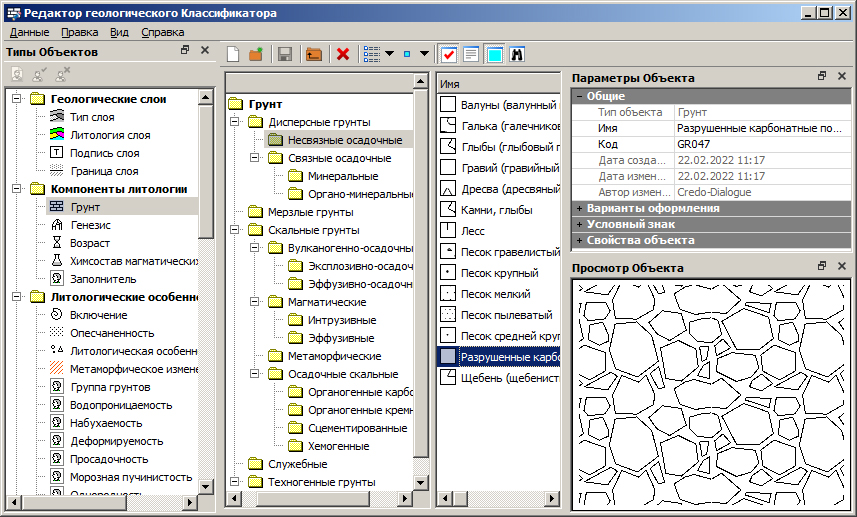Select the 'Генезис' icon in object types
The width and height of the screenshot is (857, 517).
(x=56, y=225)
